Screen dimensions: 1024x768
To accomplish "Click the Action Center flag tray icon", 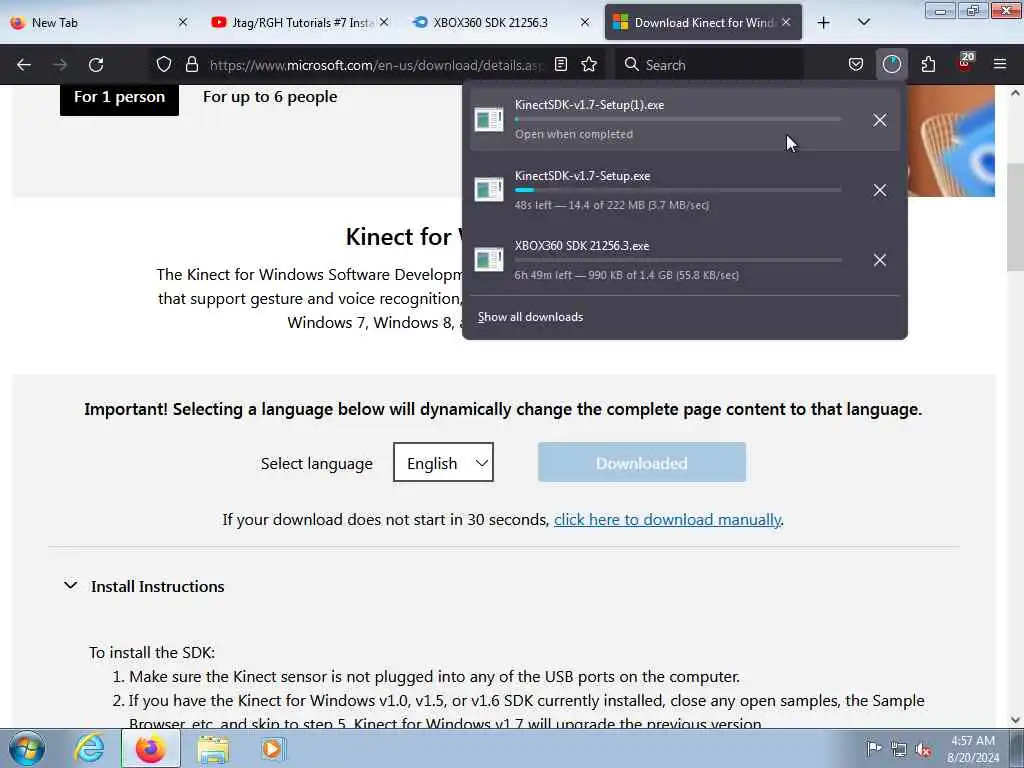I will 873,748.
